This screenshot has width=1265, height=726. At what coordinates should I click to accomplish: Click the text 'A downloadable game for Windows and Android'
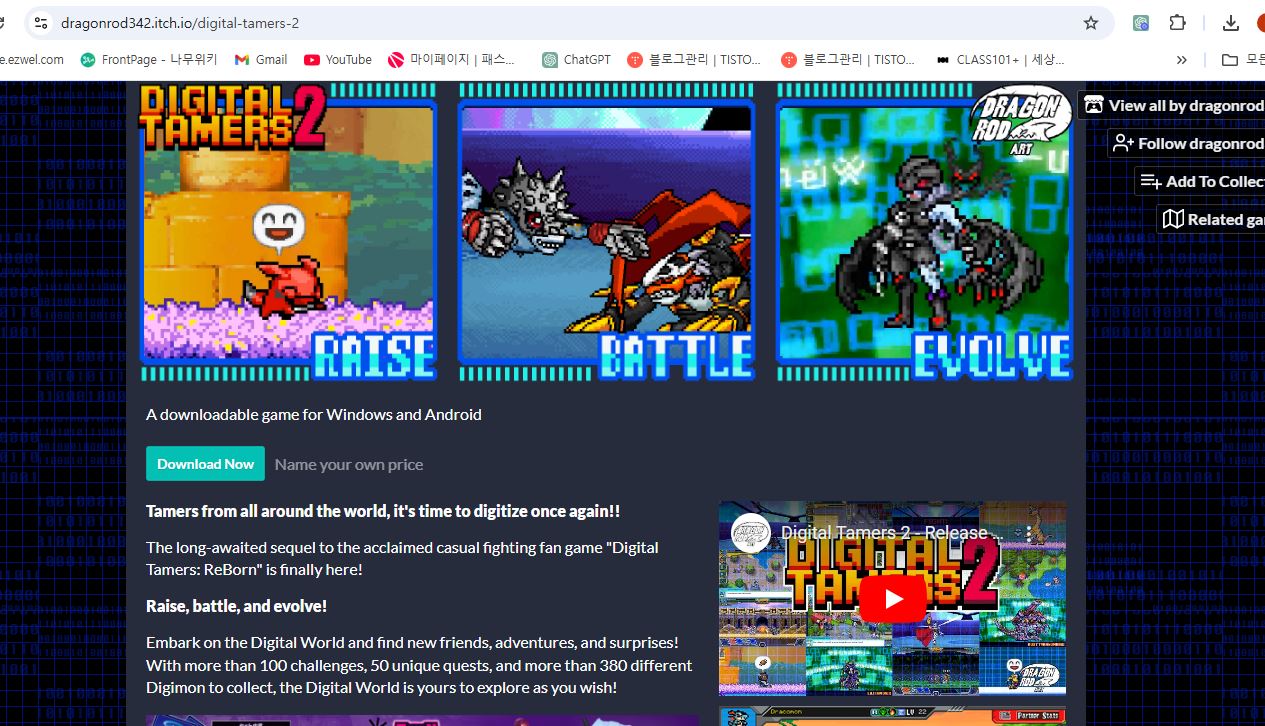click(314, 414)
